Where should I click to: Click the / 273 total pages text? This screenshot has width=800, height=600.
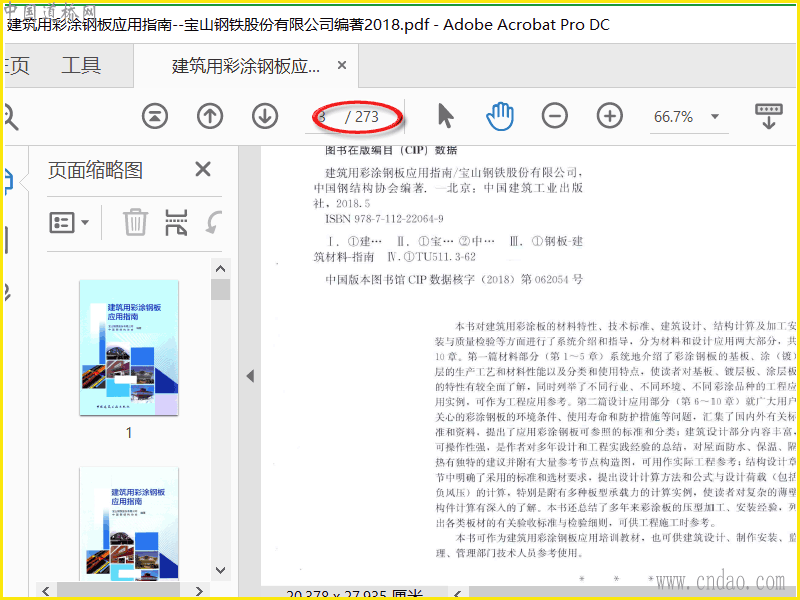tap(362, 117)
